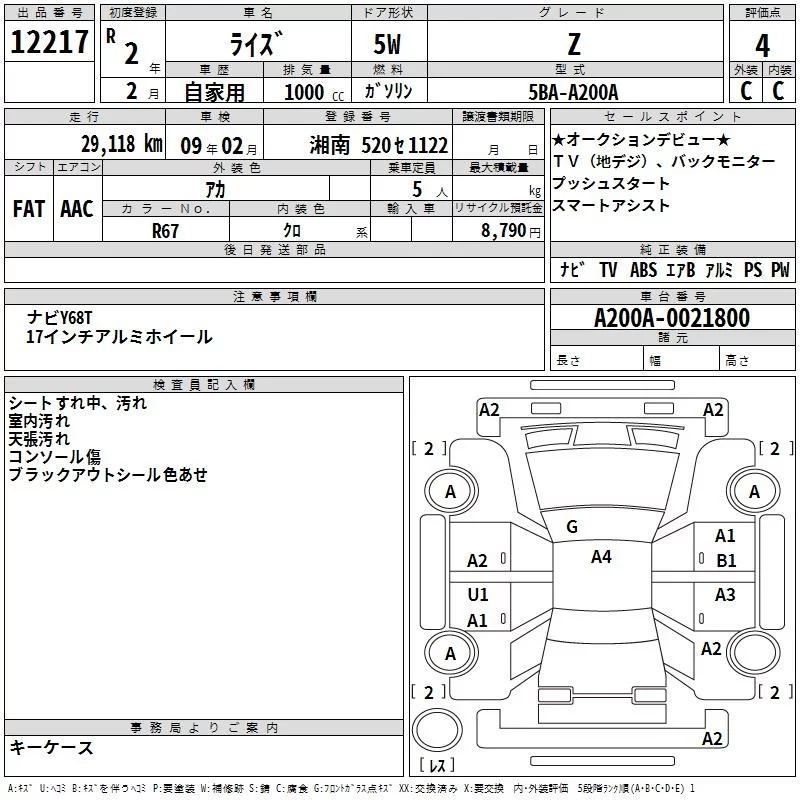Click エアB equipment label
800x800 pixels.
point(681,269)
